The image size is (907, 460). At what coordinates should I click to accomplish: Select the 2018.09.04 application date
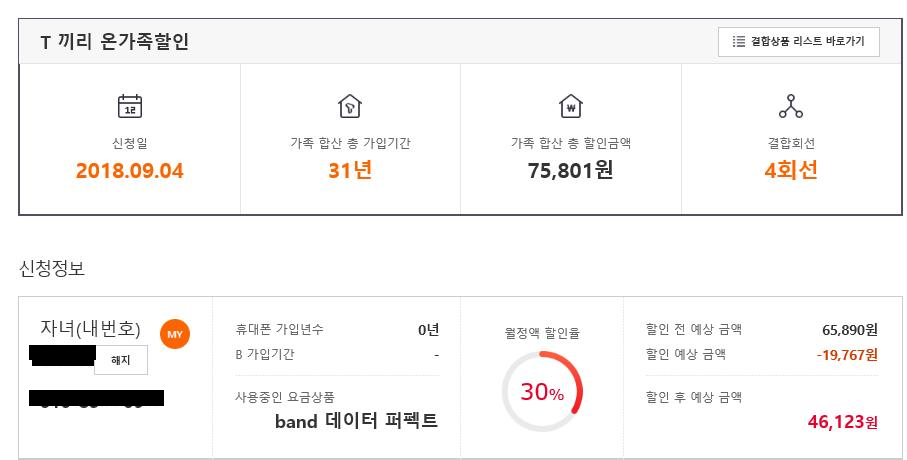[130, 170]
